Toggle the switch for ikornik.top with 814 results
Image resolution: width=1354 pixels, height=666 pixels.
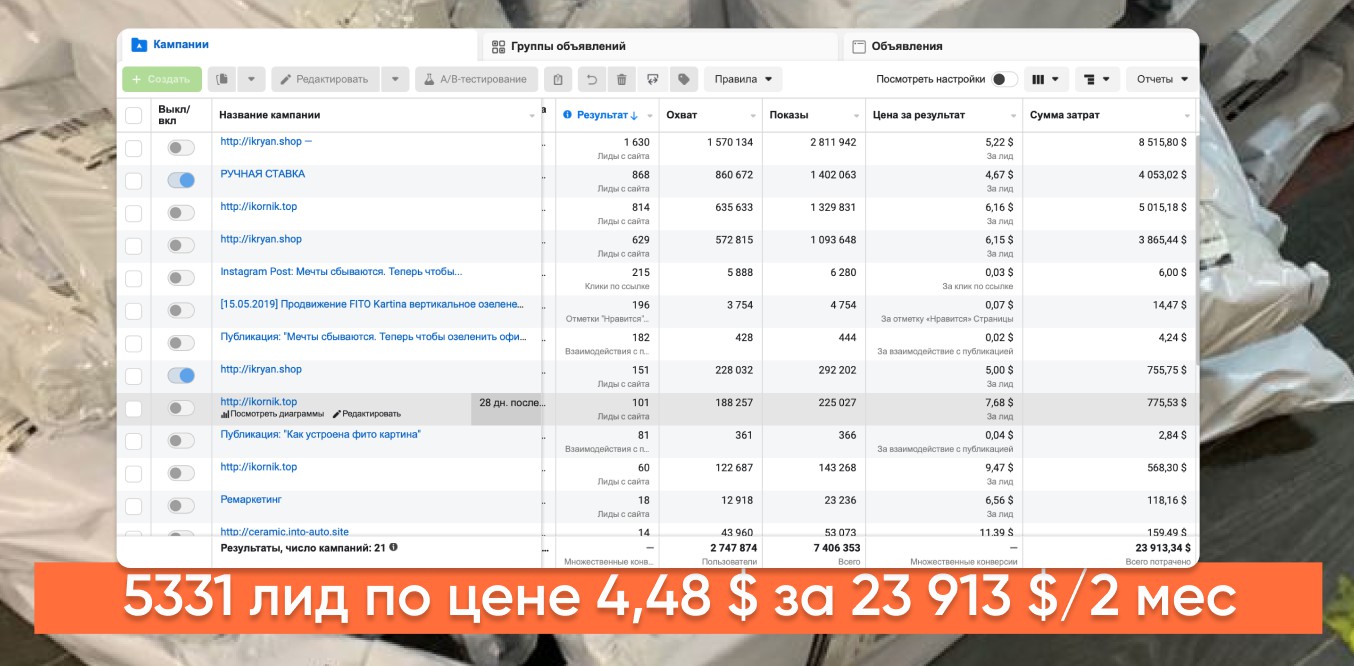tap(181, 213)
